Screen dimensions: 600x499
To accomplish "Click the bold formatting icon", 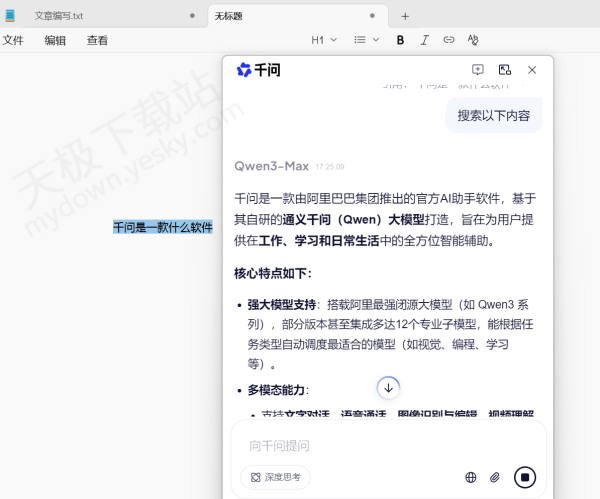I will coord(400,40).
